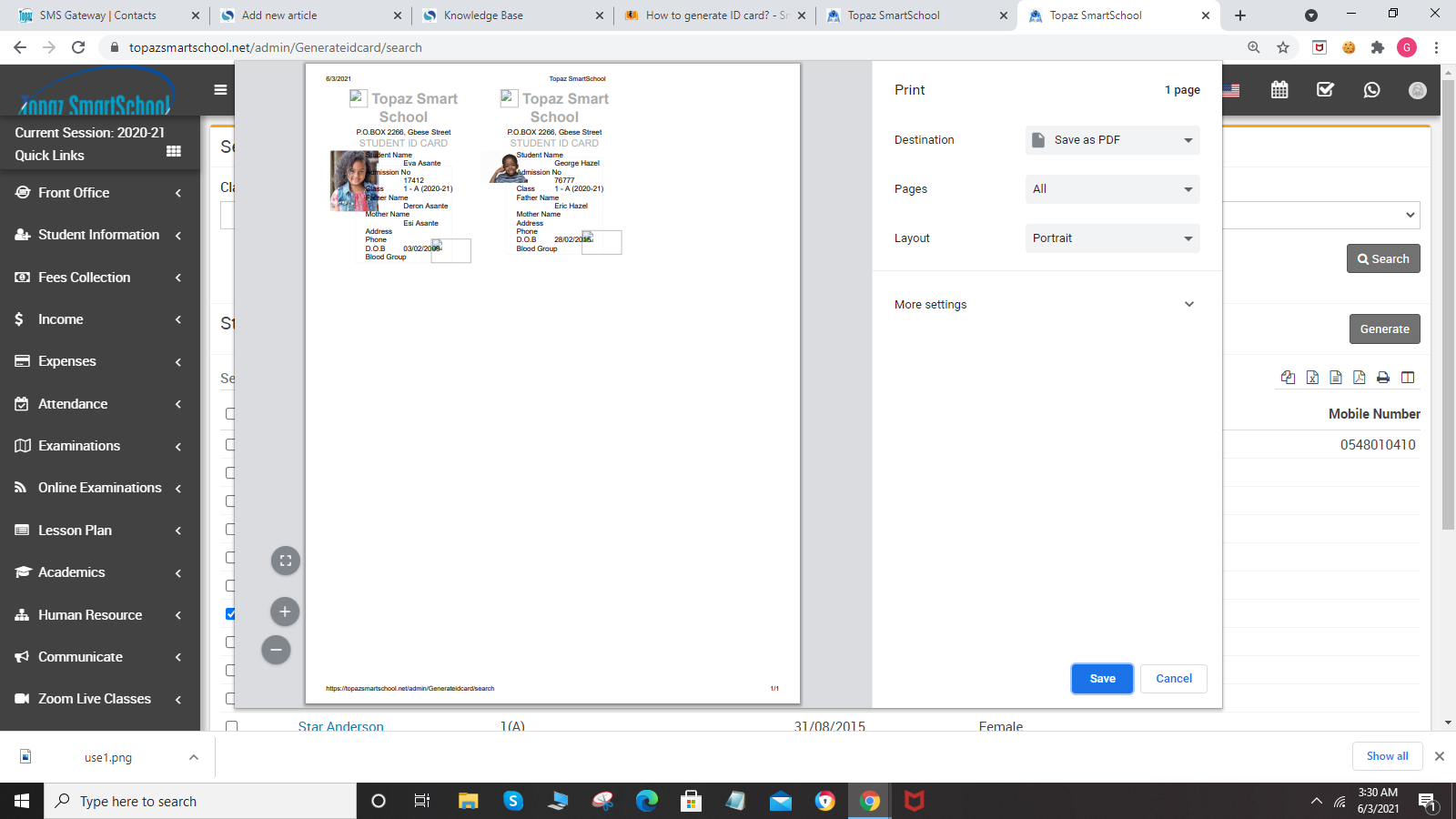Bookmark this page with the star icon
Screen dimensions: 1456x819
(x=1283, y=47)
